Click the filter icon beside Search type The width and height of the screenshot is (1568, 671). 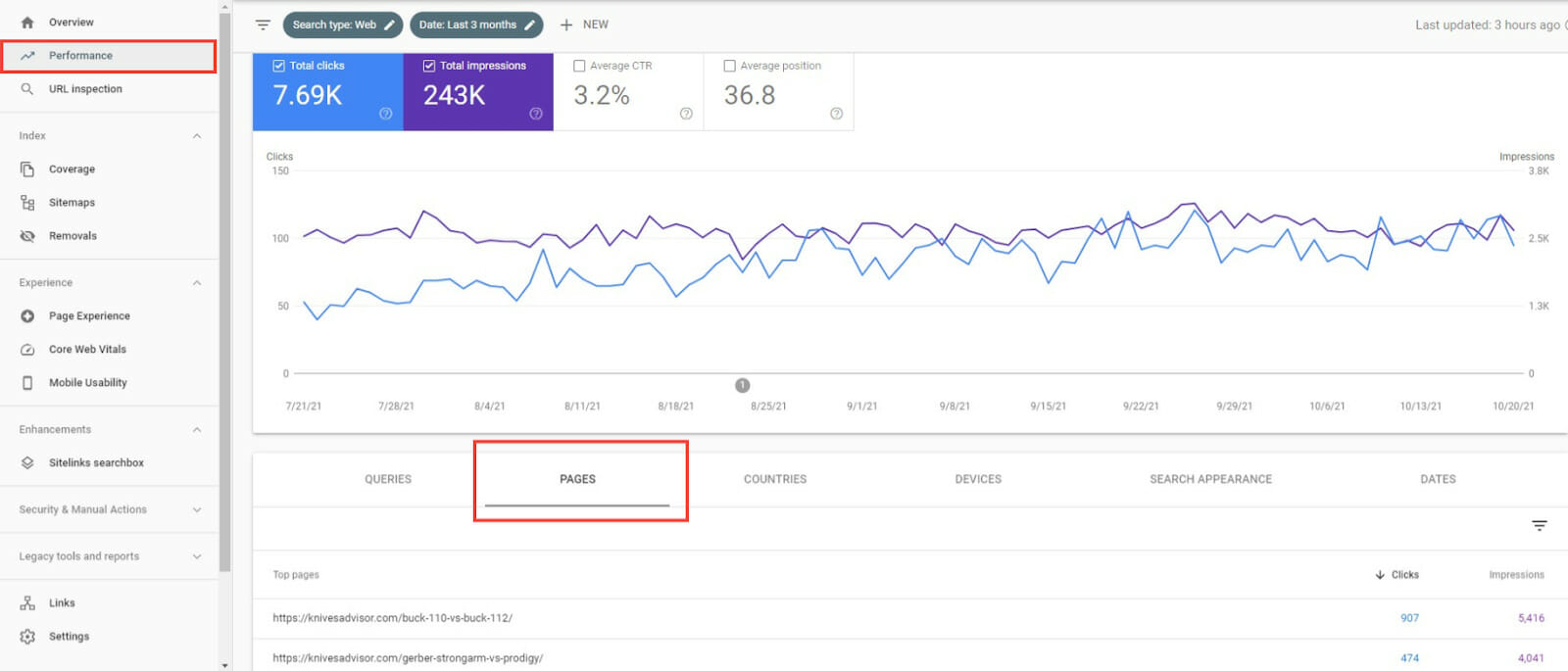point(263,24)
